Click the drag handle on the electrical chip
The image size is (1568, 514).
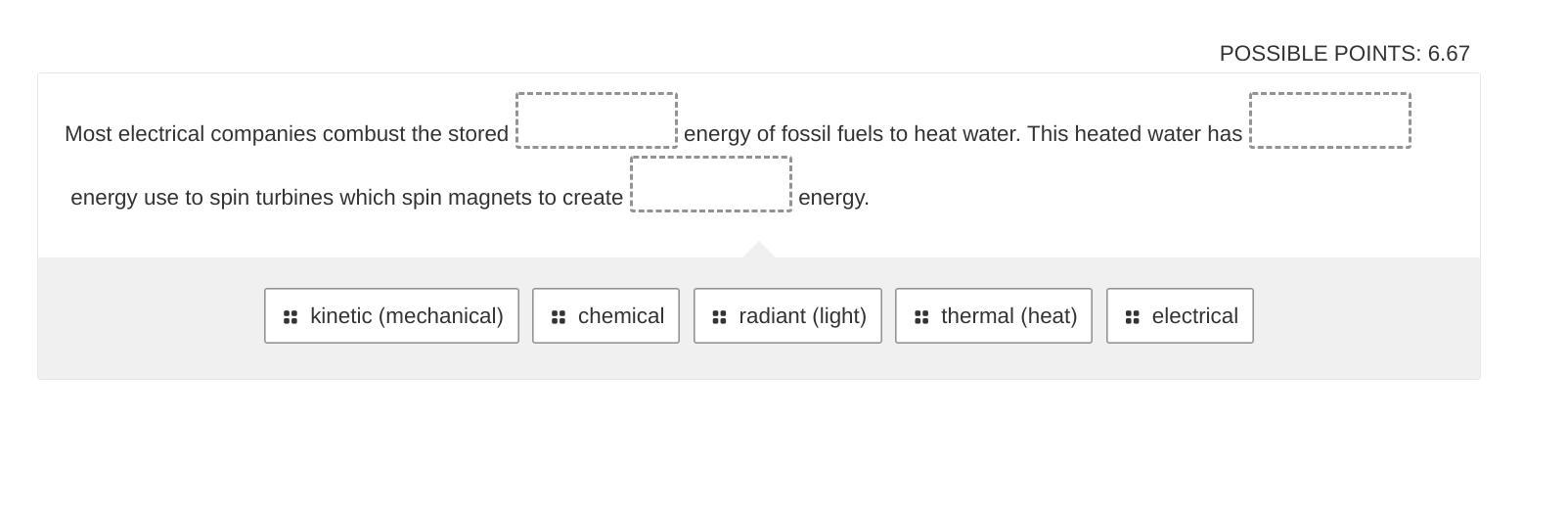(x=1133, y=317)
